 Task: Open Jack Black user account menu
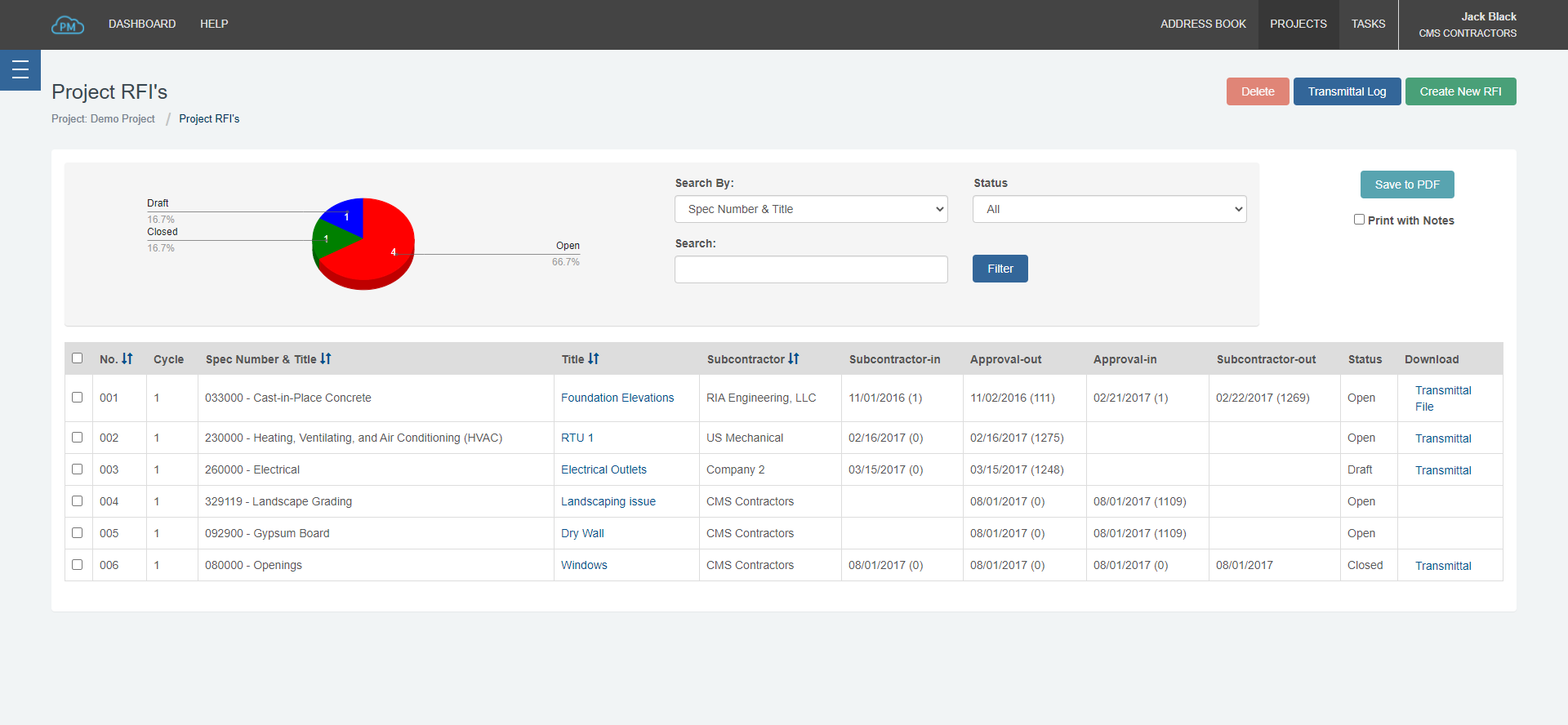pyautogui.click(x=1468, y=24)
